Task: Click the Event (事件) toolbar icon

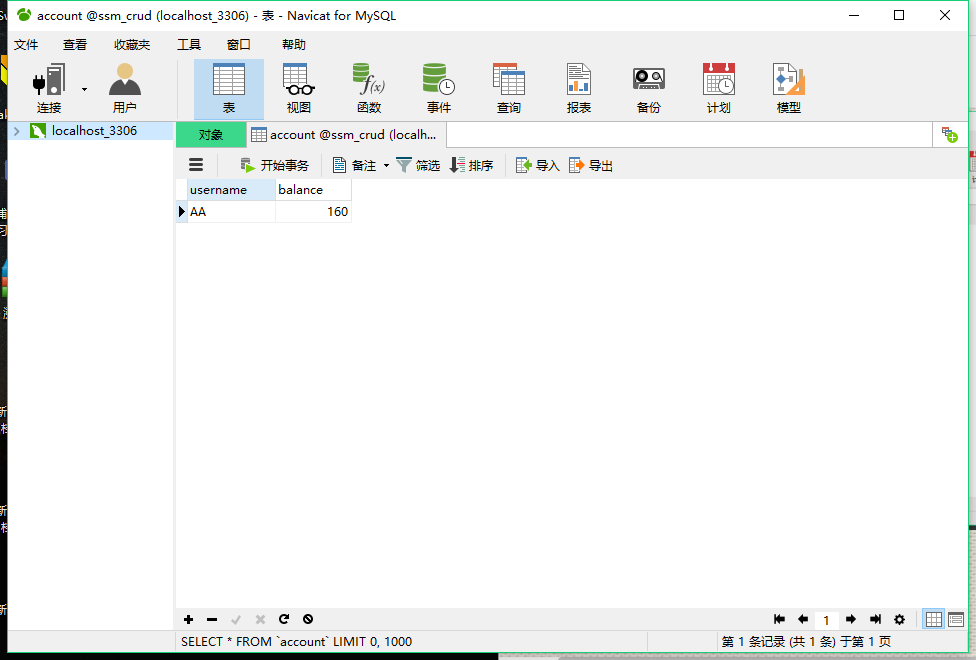Action: (438, 81)
